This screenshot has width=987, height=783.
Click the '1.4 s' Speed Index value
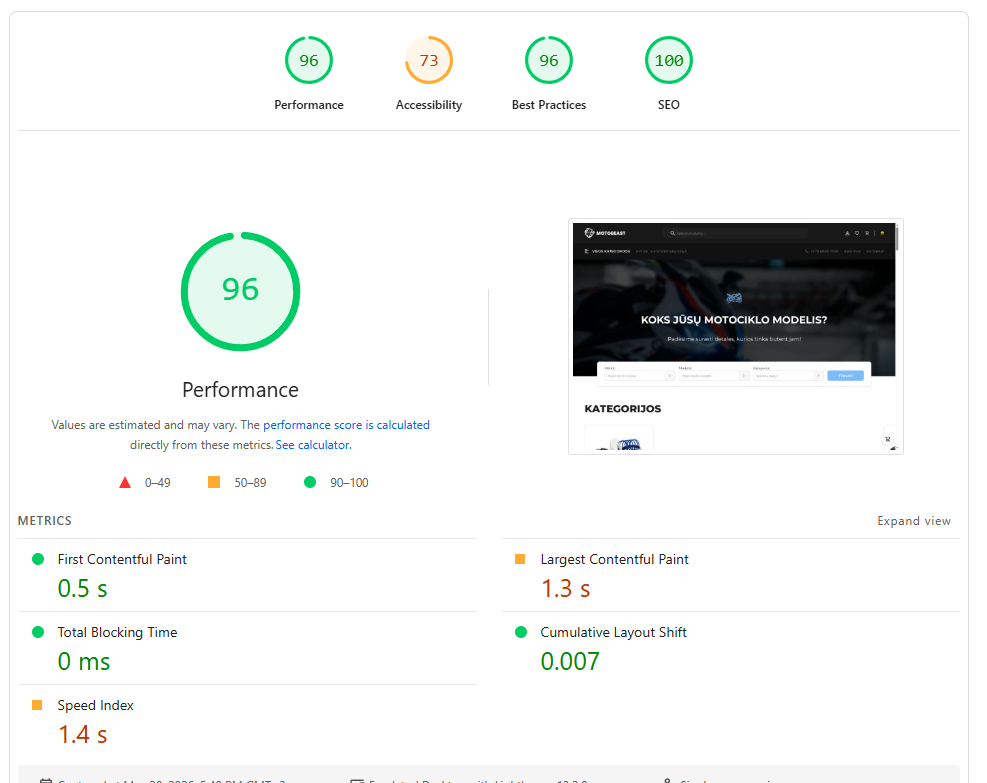pos(82,735)
